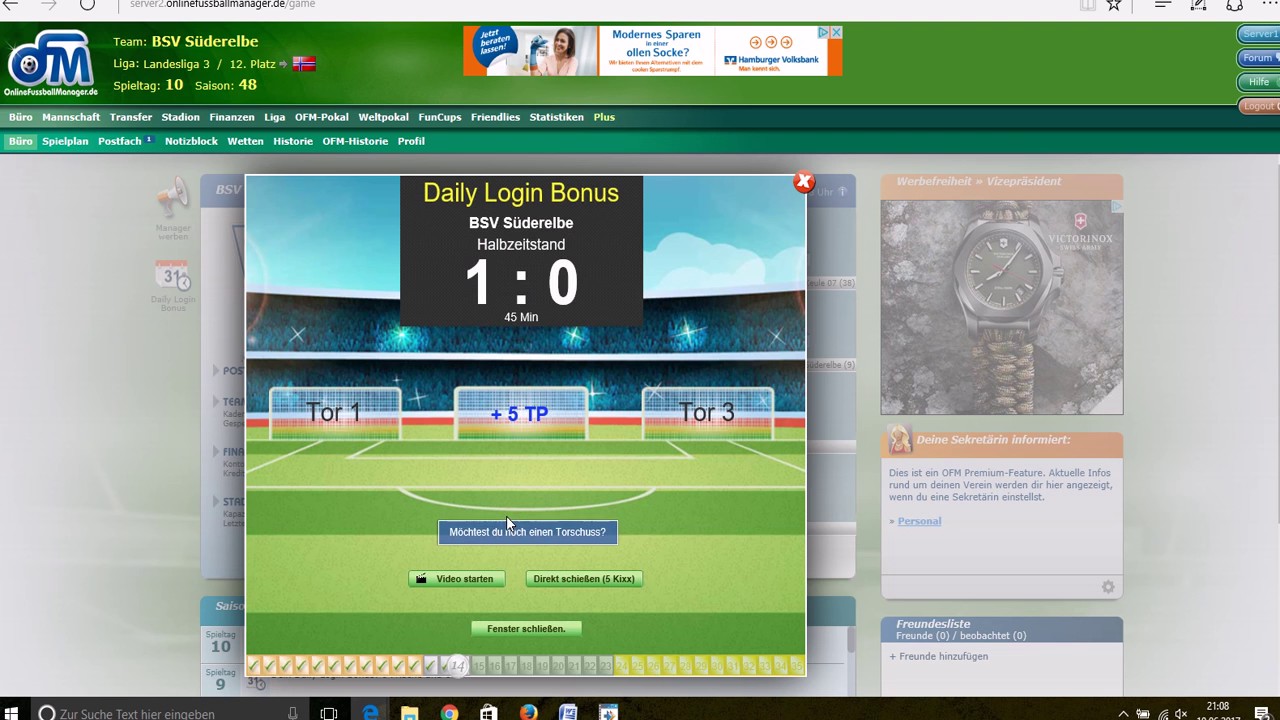Click the middle goal showing + 5 TP

520,413
